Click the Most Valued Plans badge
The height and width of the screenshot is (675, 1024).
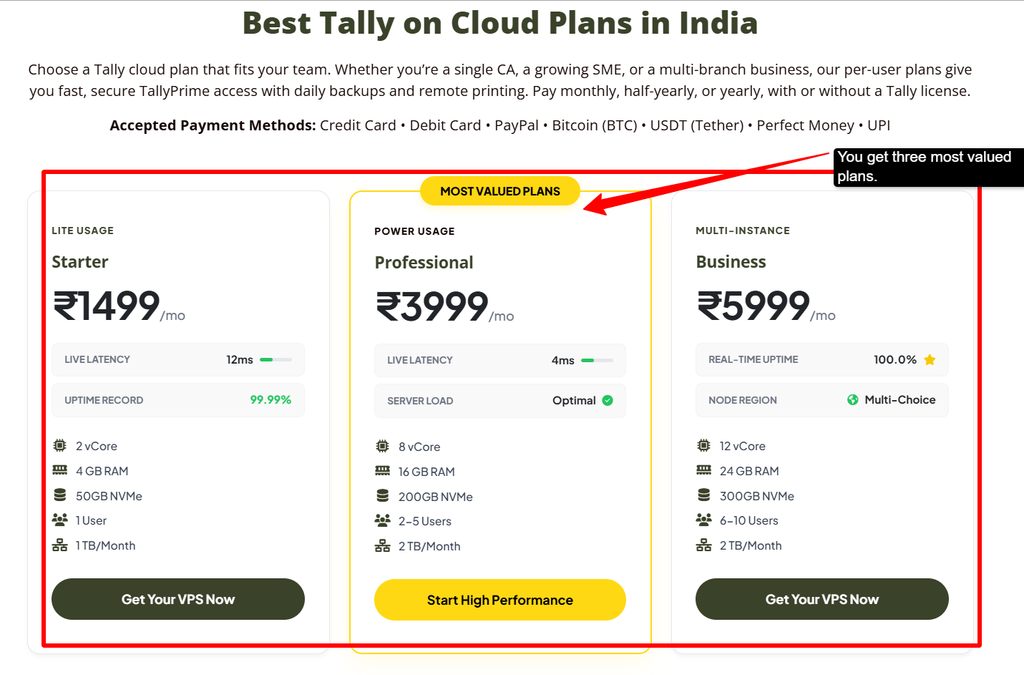tap(500, 191)
